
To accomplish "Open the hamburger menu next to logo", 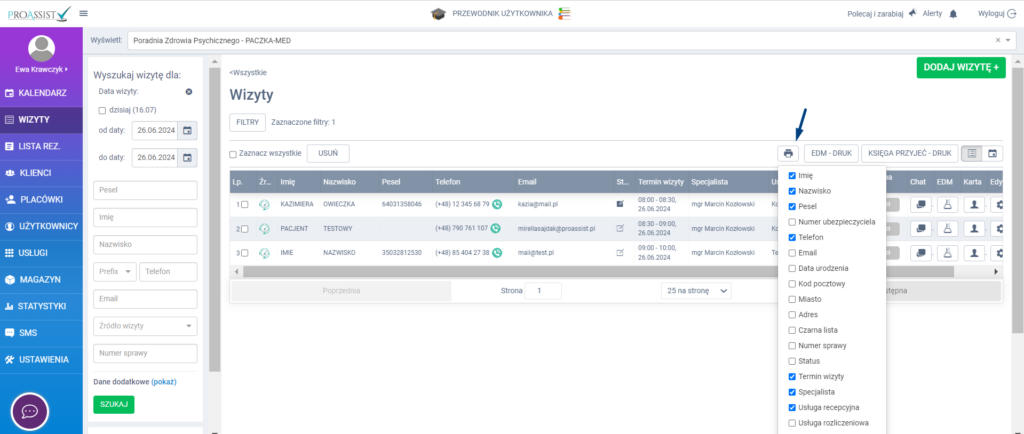I will coord(83,13).
